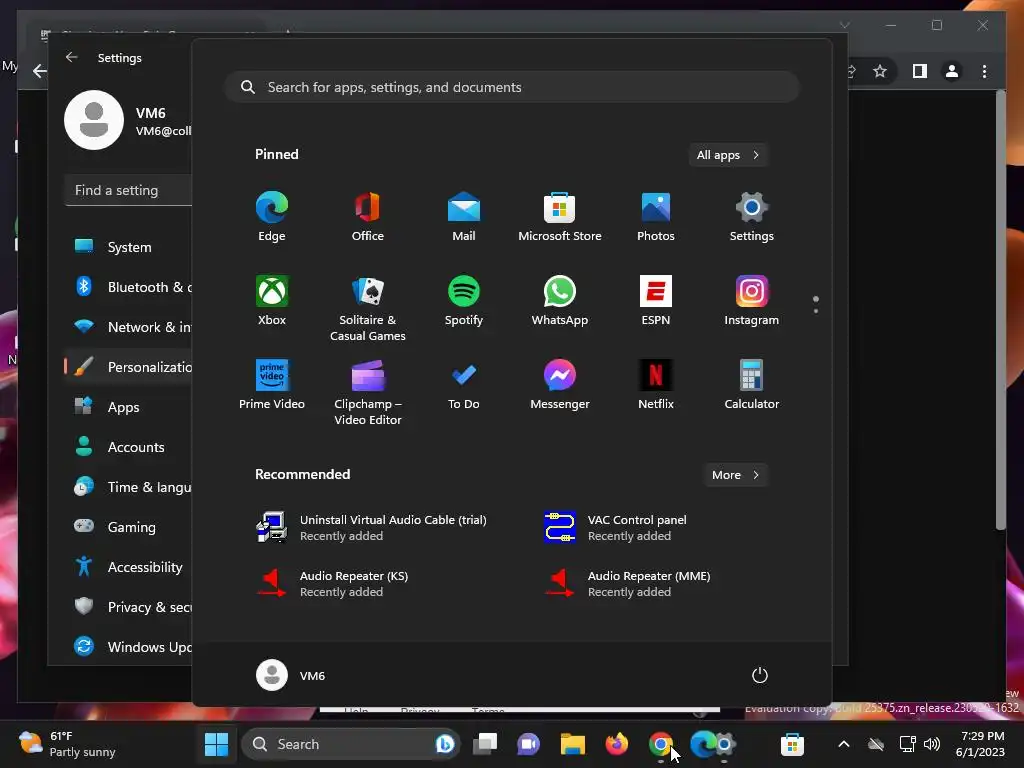This screenshot has height=768, width=1024.
Task: Click the Windows Start button
Action: [216, 744]
